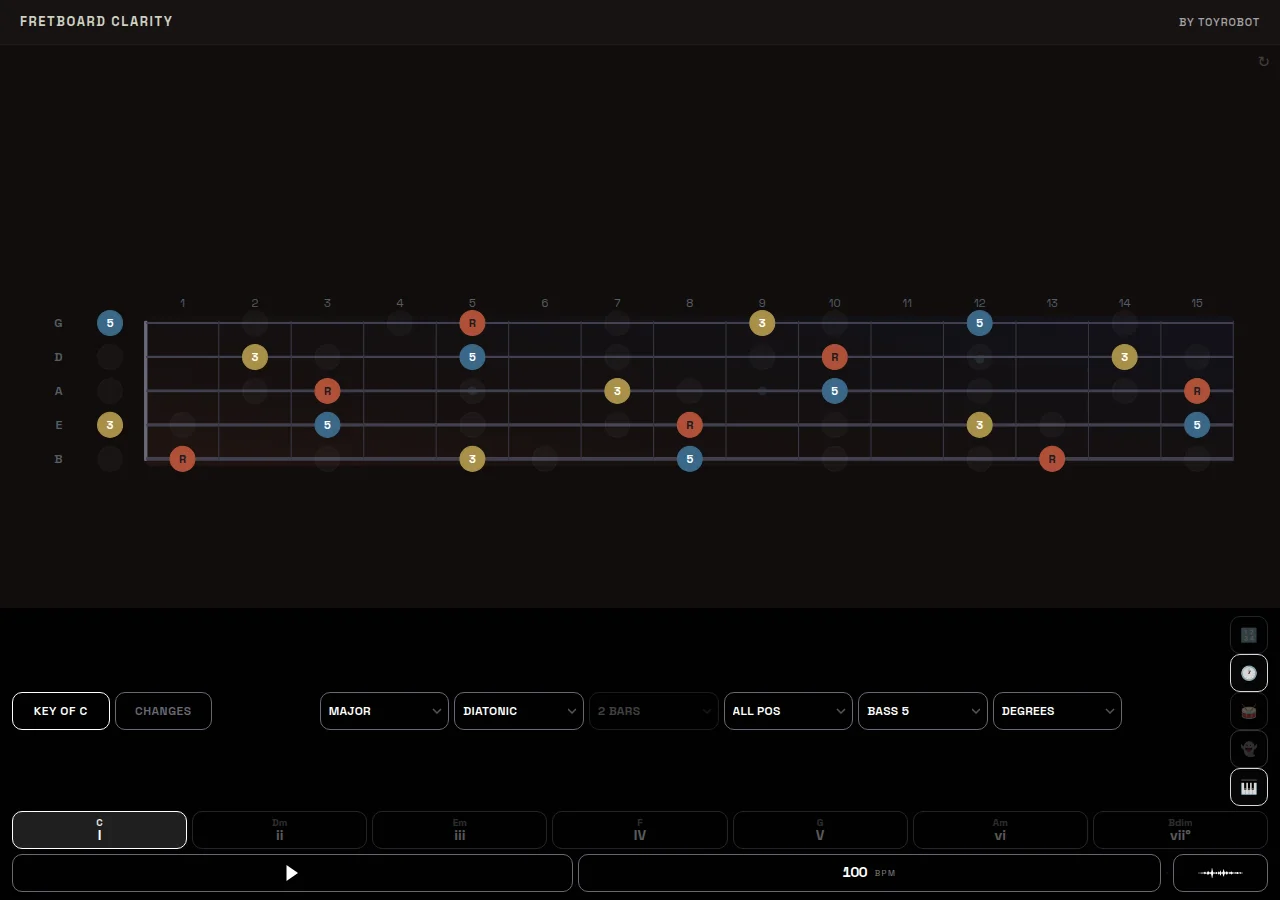
Task: Click the KEY OF C button
Action: [x=61, y=711]
